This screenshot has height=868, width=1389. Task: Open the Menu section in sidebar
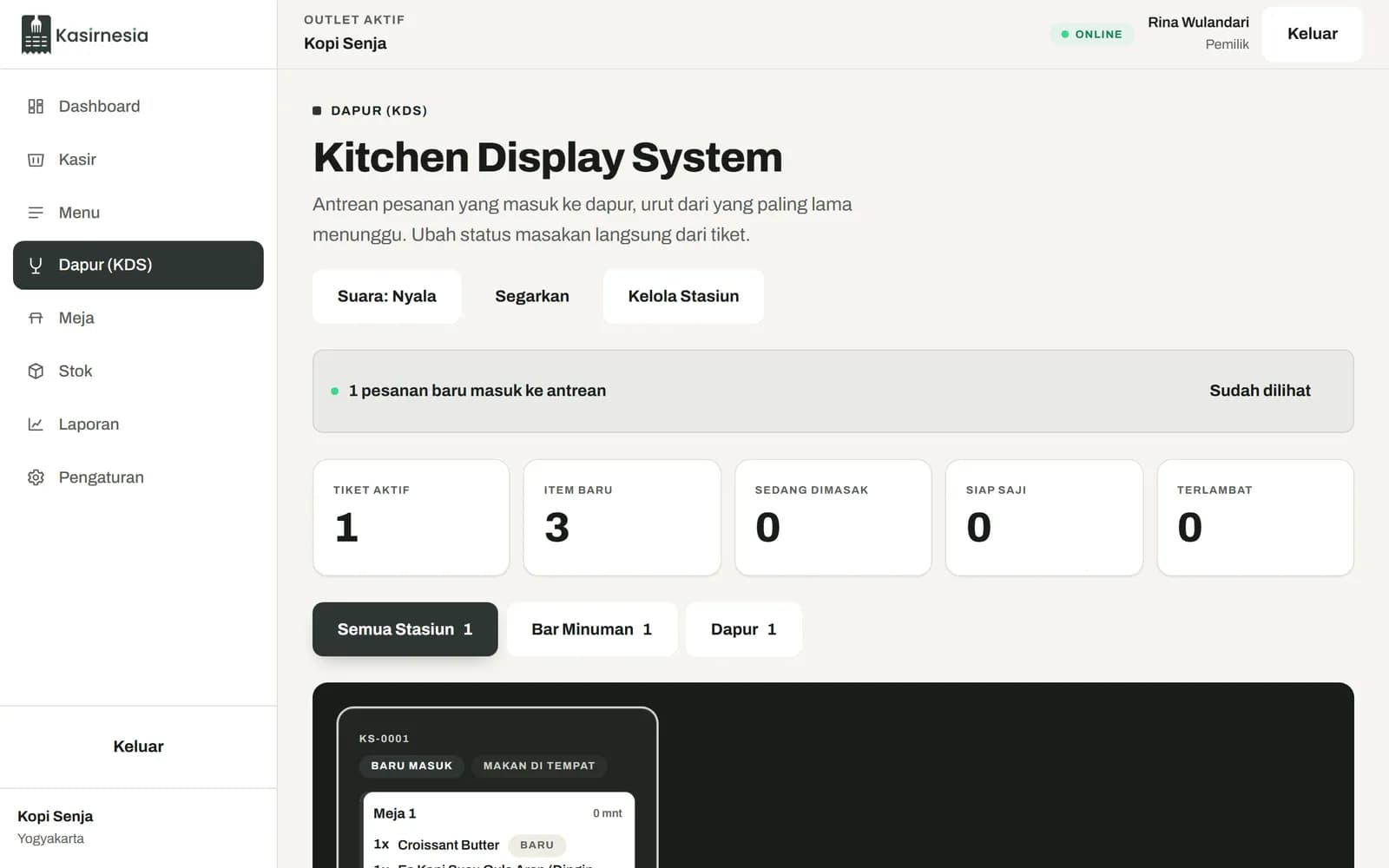coord(138,213)
